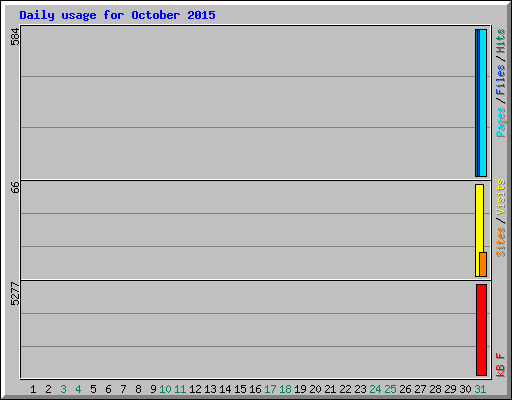Click day '23' on the x-axis
The height and width of the screenshot is (400, 512).
[360, 389]
